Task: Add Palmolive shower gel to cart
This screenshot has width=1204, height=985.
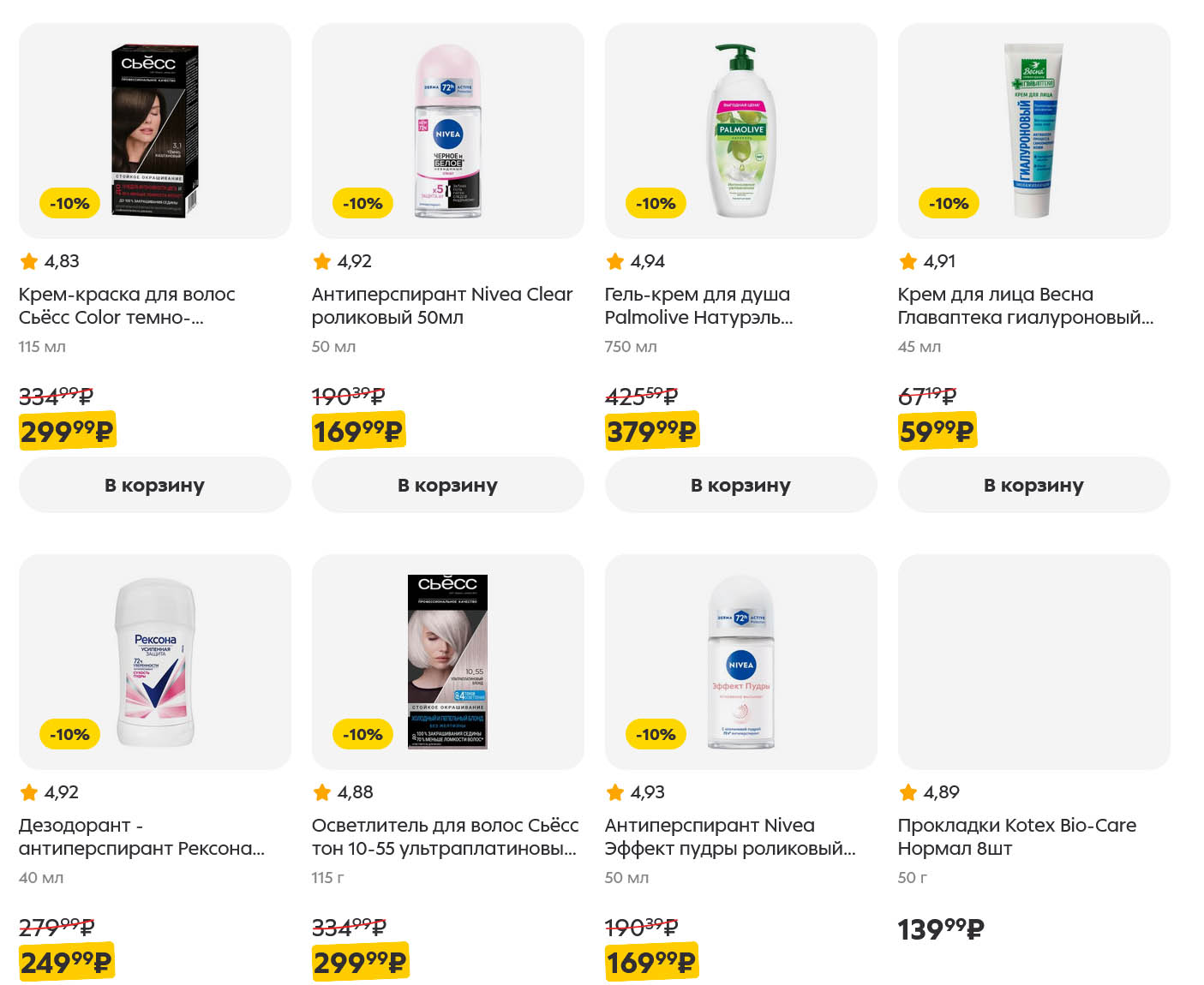Action: click(740, 485)
